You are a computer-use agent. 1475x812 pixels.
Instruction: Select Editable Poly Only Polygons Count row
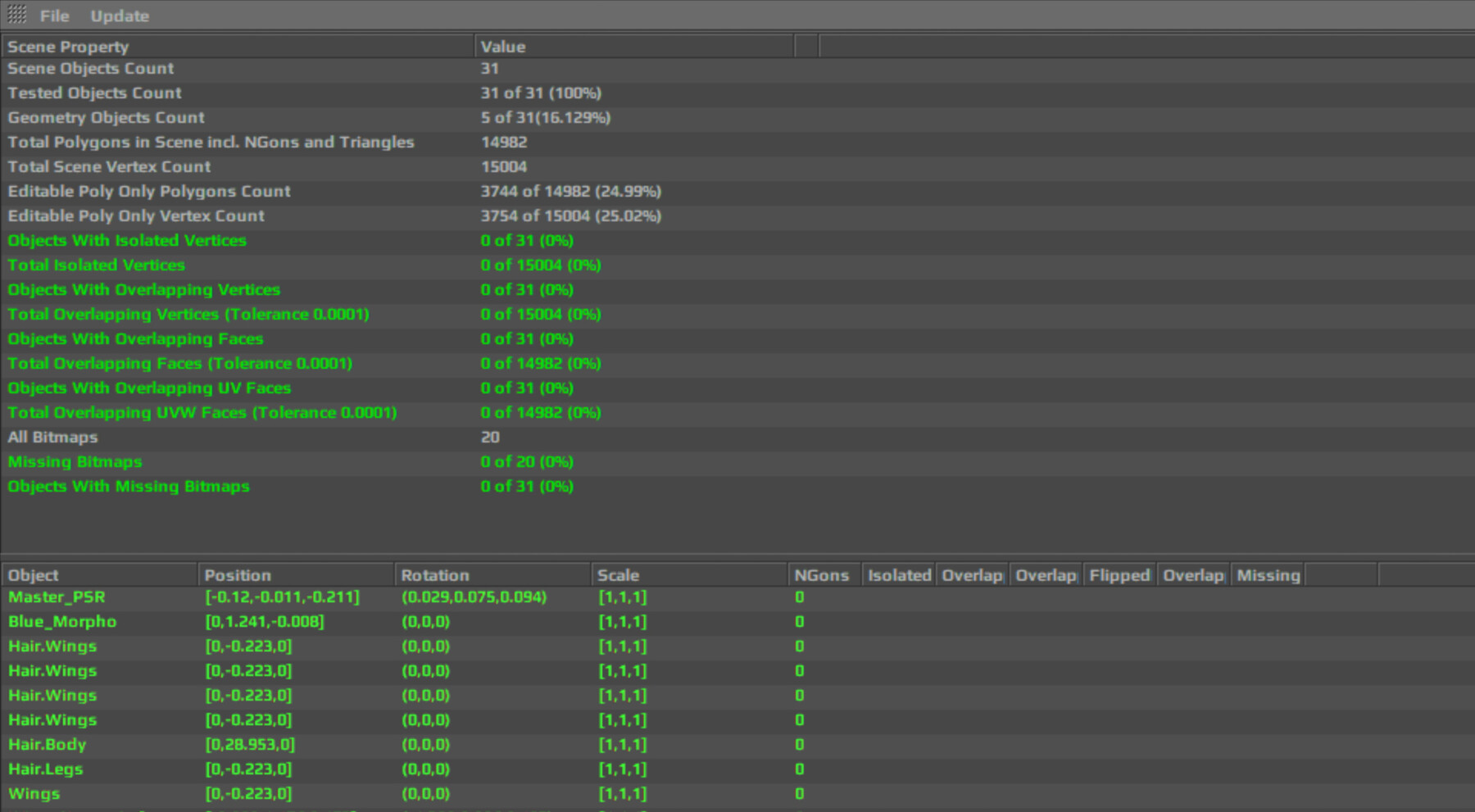tap(737, 192)
